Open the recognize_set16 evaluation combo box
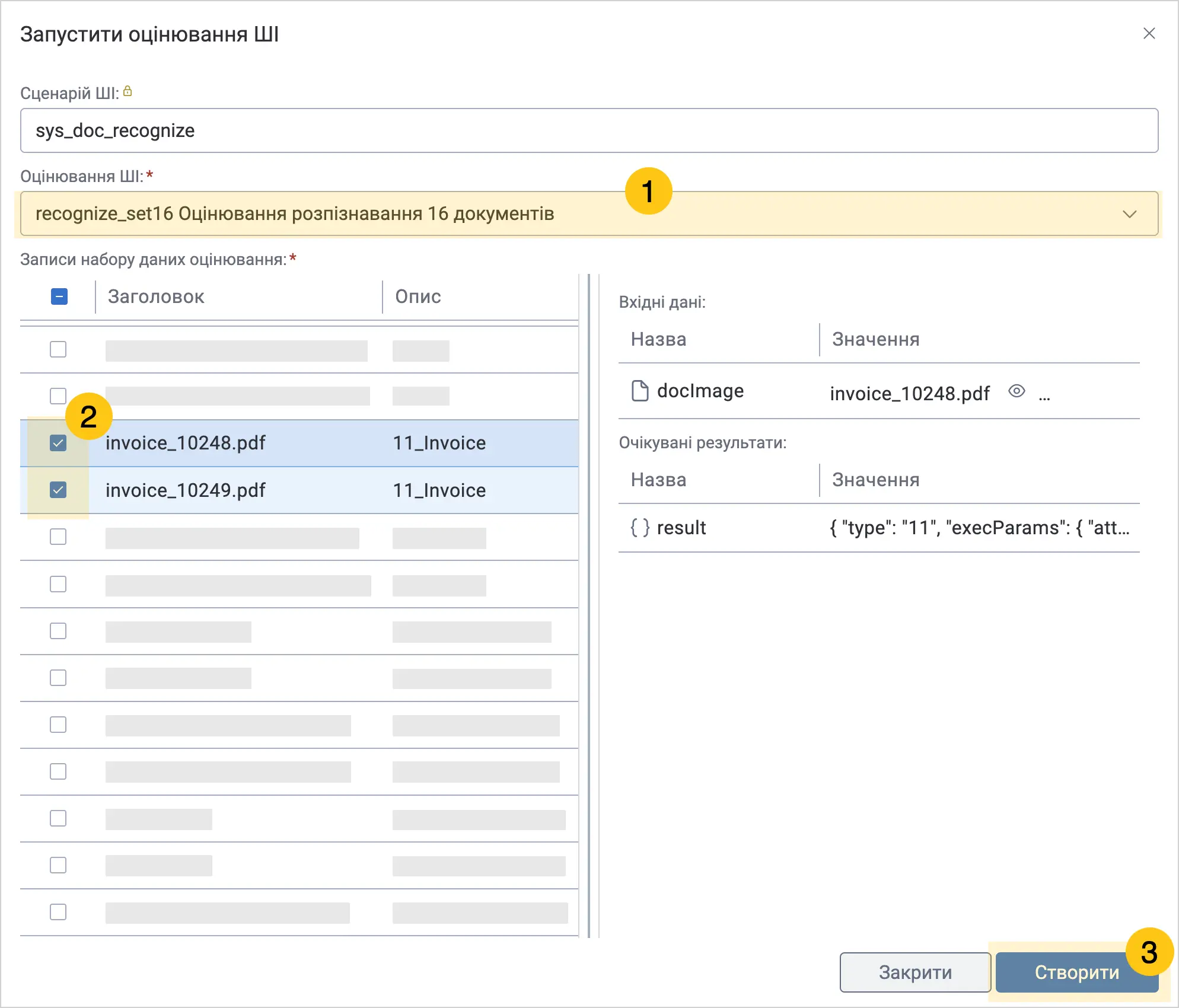This screenshot has height=1008, width=1179. coord(589,213)
